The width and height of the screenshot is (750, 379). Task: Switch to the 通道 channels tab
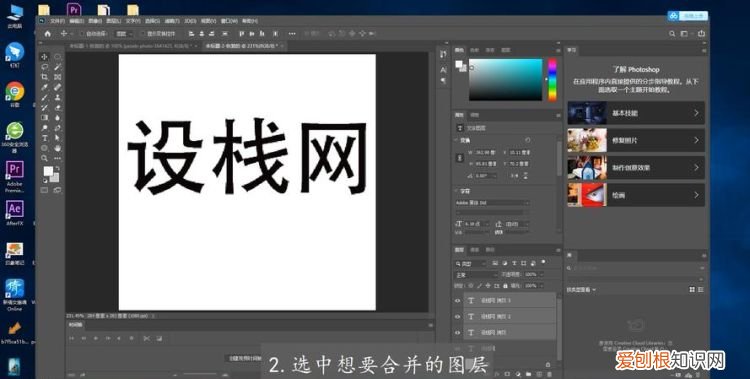click(x=475, y=250)
